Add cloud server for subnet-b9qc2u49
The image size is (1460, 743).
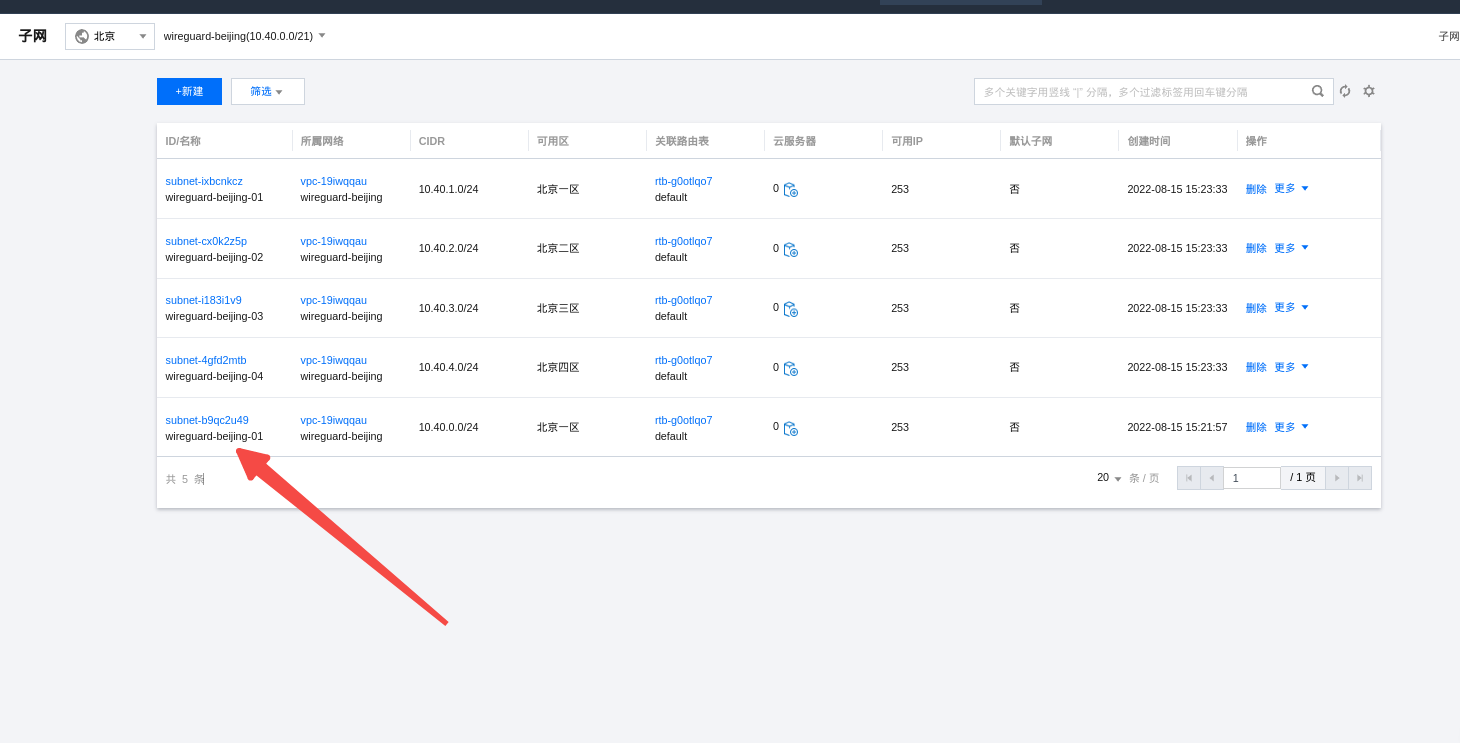click(x=791, y=429)
